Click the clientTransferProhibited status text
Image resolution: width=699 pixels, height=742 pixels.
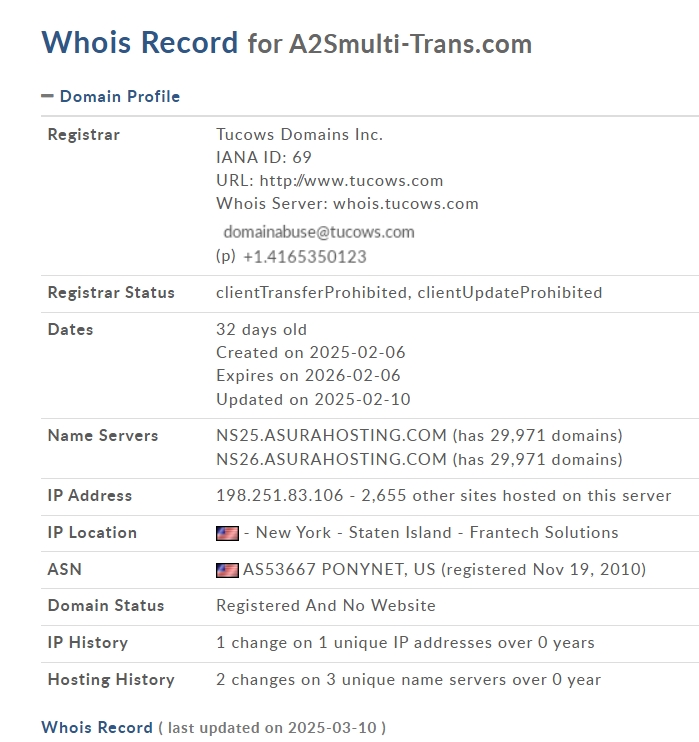click(x=311, y=292)
